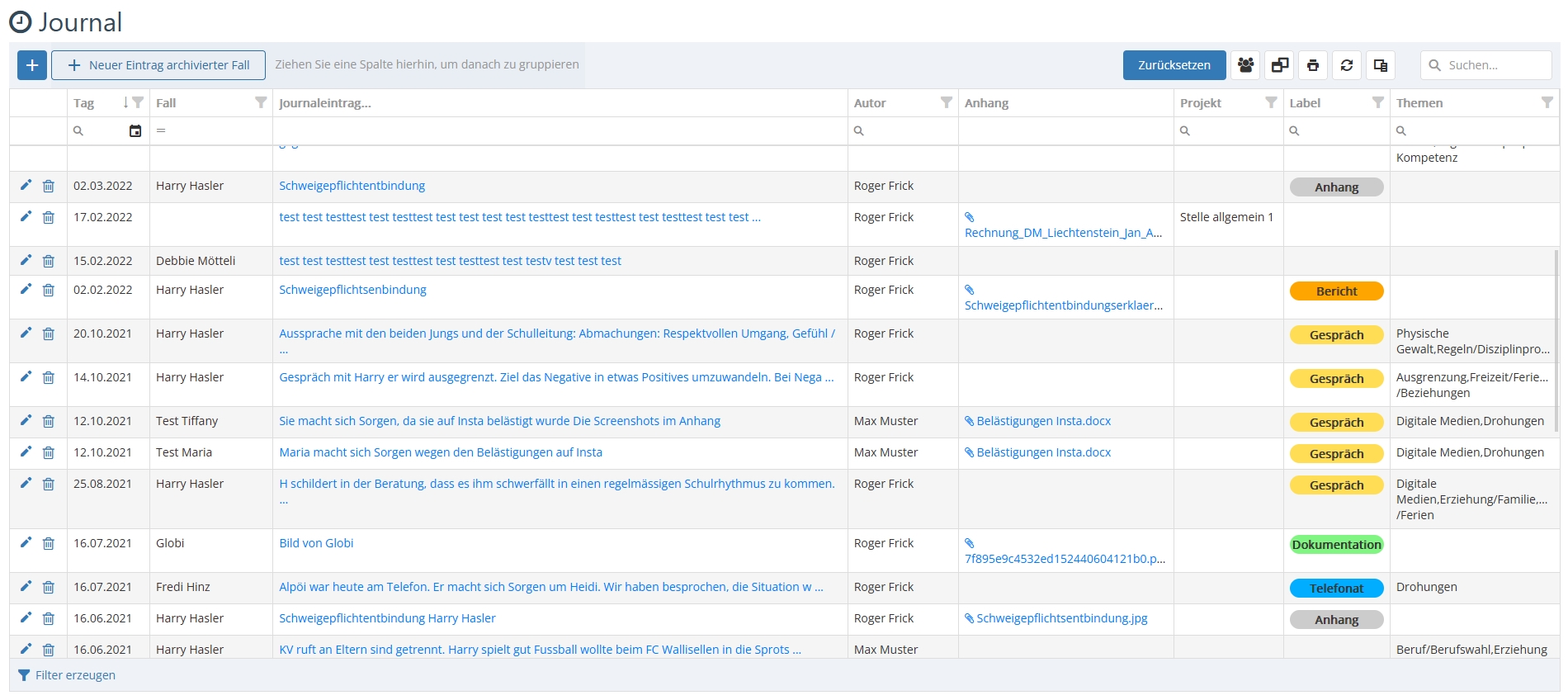Click the Suchen search field
The width and height of the screenshot is (1568, 700).
pos(1494,65)
